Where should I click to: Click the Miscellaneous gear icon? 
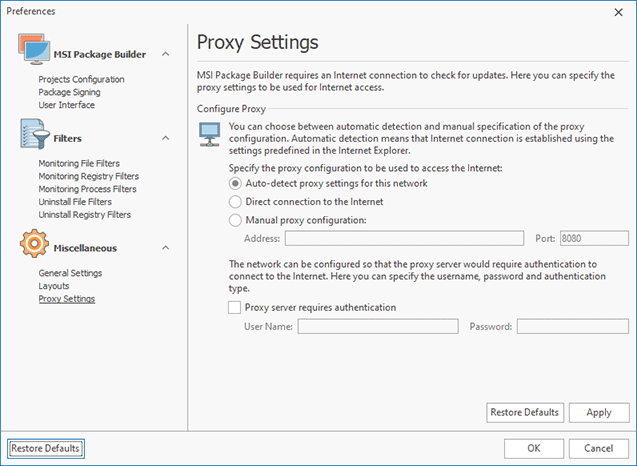[34, 243]
